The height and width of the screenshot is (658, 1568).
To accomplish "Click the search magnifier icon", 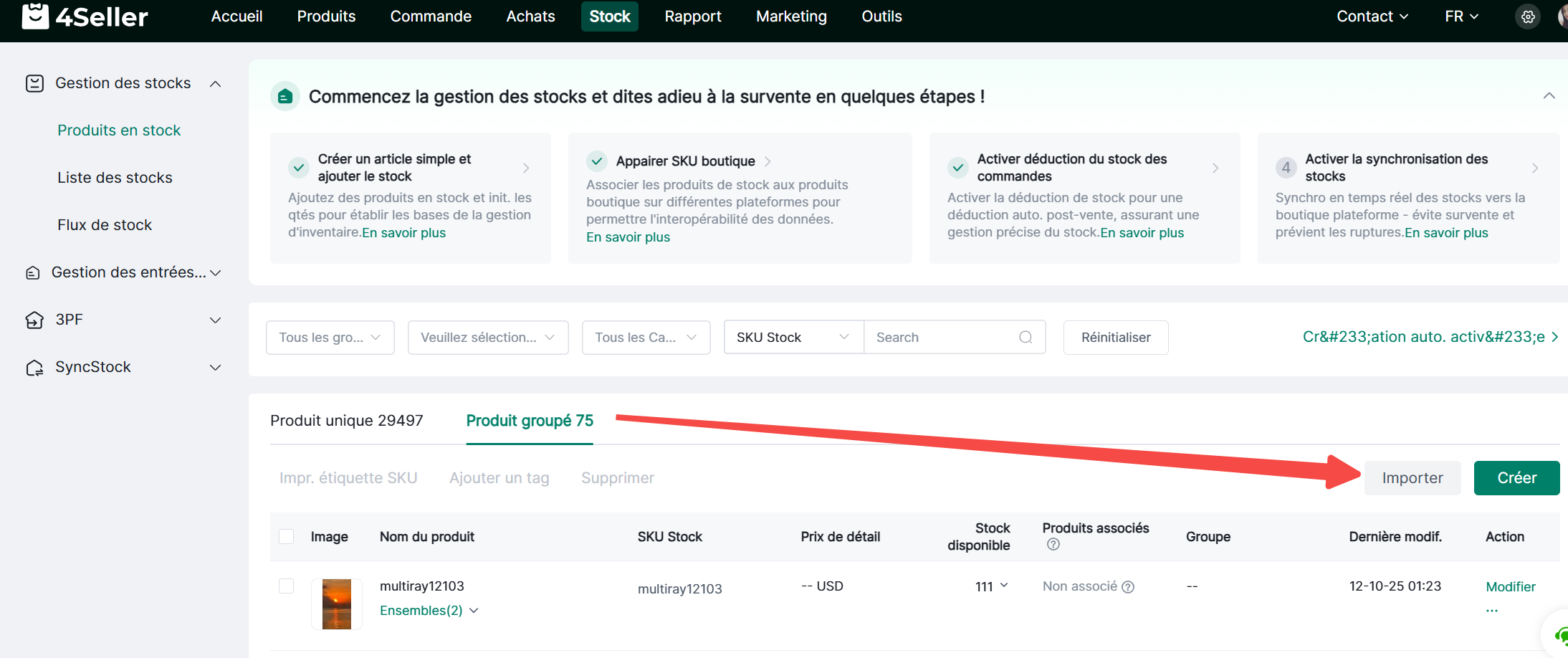I will click(x=1026, y=338).
